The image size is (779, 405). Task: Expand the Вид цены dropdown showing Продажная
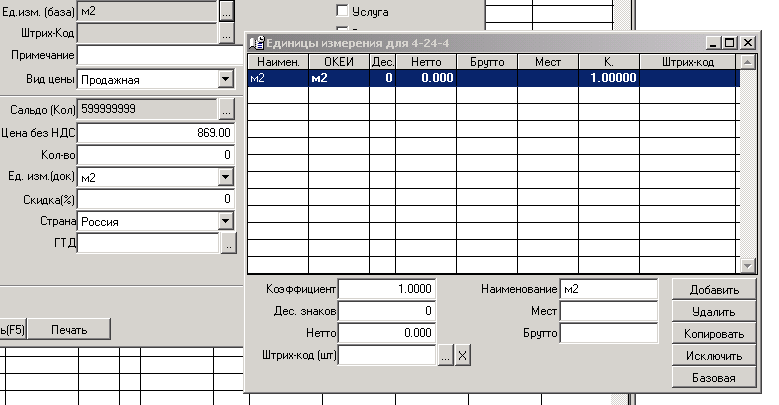(x=226, y=79)
